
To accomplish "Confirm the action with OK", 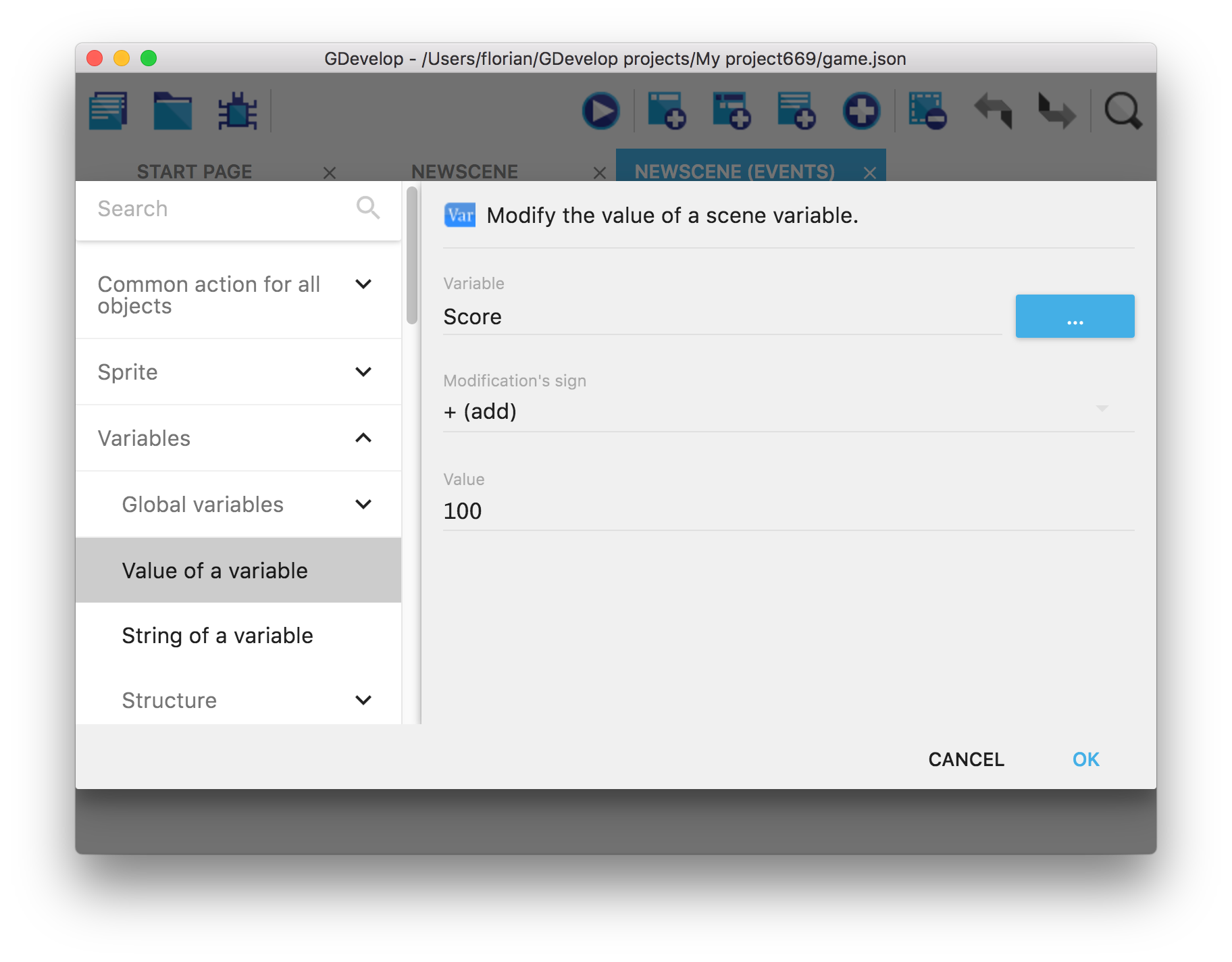I will point(1085,759).
